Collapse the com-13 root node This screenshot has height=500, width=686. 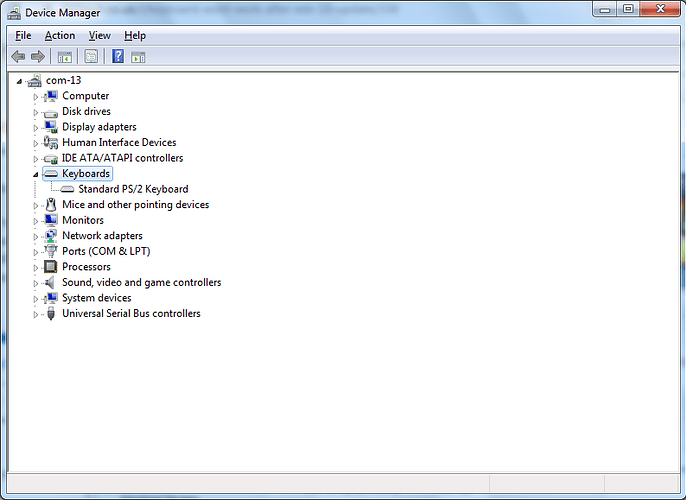[19, 81]
